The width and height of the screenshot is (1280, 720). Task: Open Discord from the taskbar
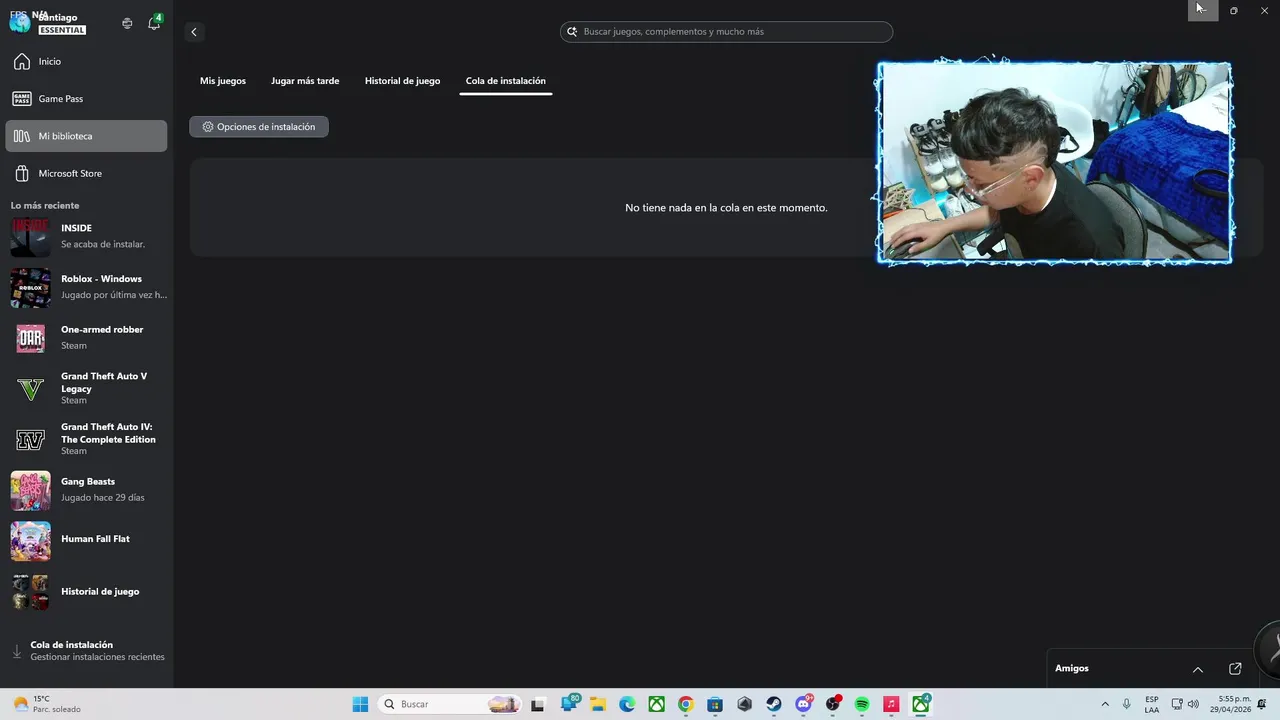pos(803,704)
